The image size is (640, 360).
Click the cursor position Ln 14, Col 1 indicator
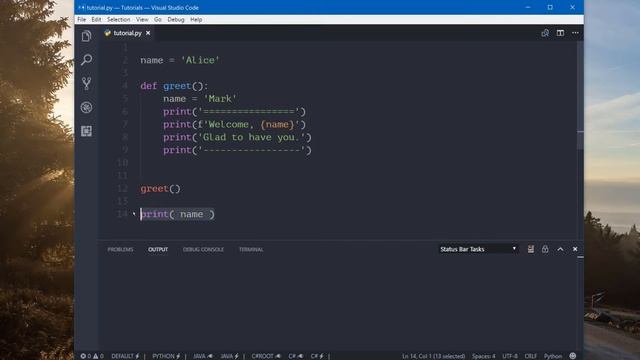[433, 356]
